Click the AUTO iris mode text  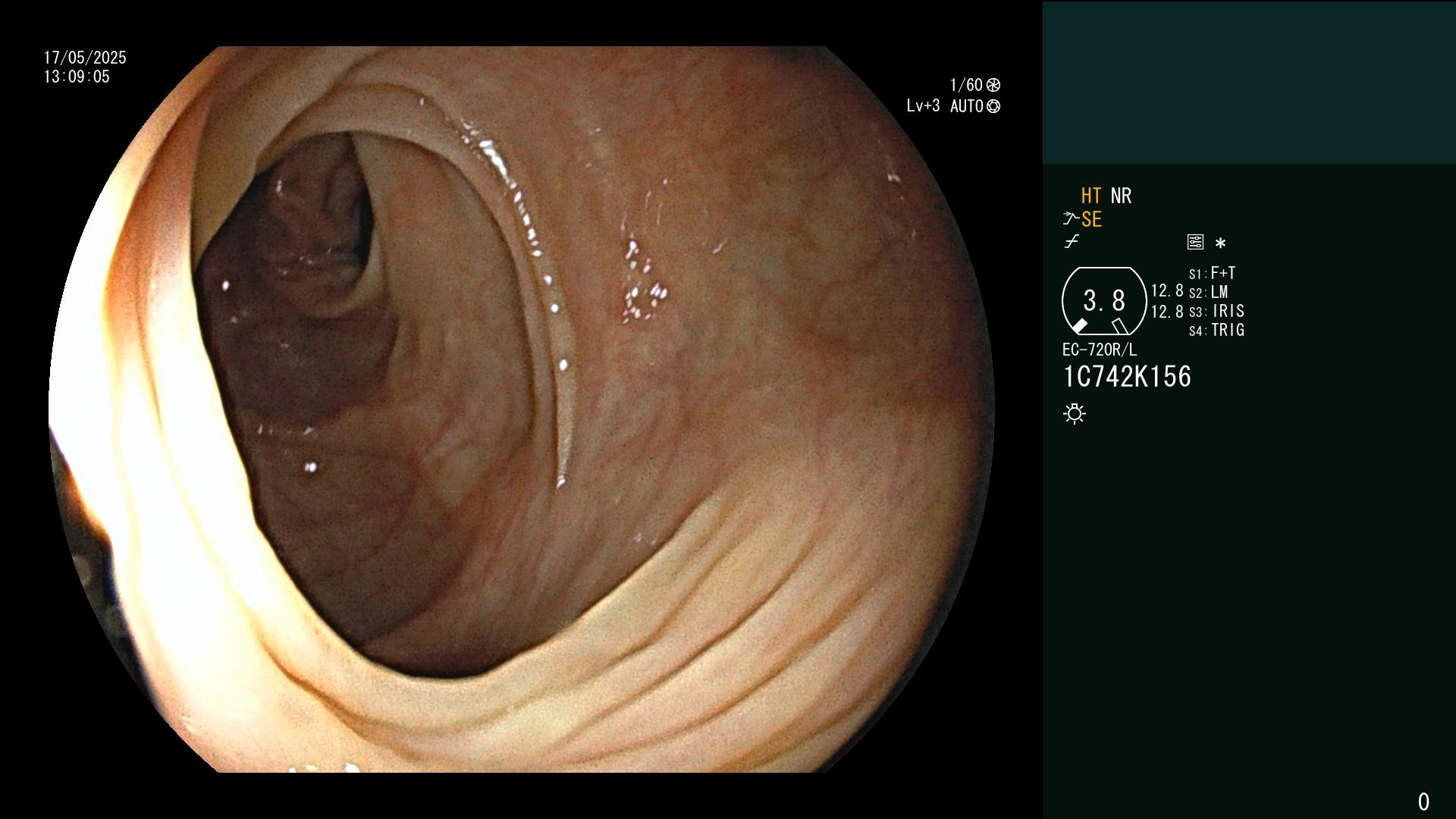[x=967, y=106]
